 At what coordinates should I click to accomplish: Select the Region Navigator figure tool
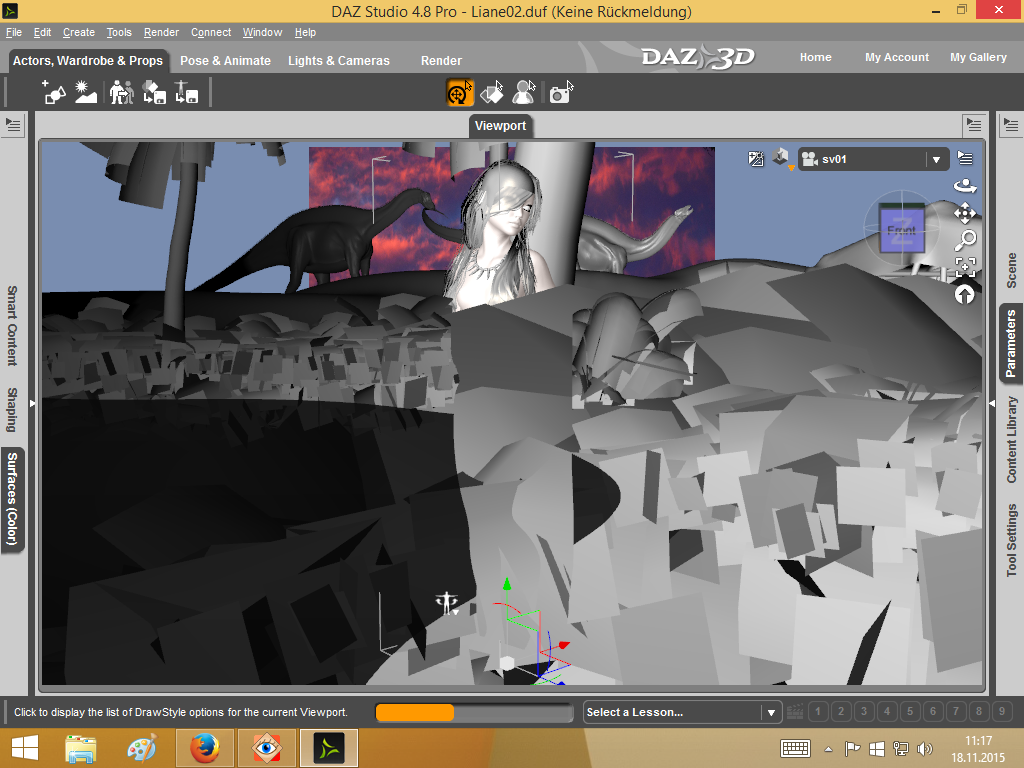[524, 92]
